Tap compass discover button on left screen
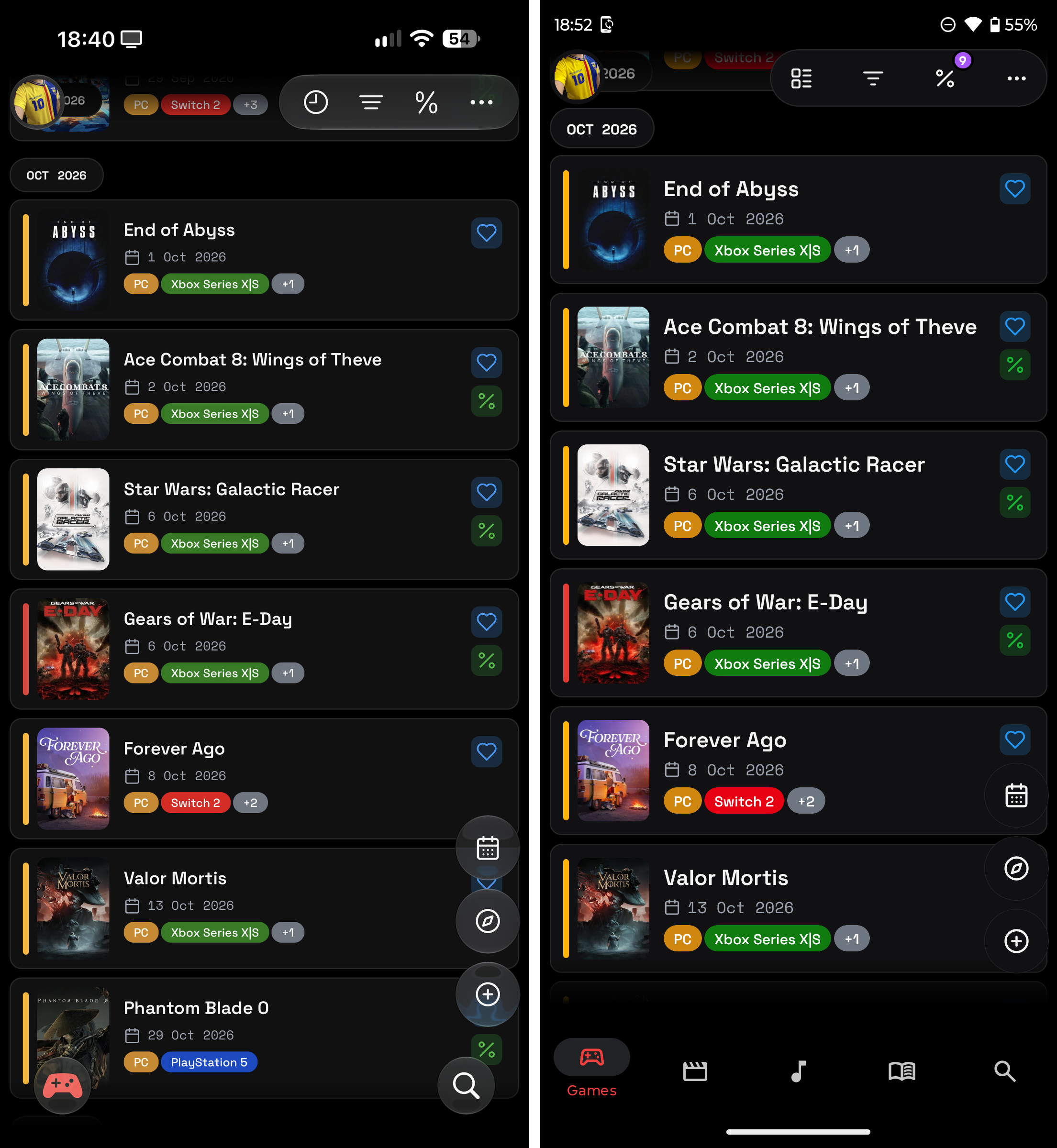The height and width of the screenshot is (1148, 1057). pyautogui.click(x=487, y=921)
